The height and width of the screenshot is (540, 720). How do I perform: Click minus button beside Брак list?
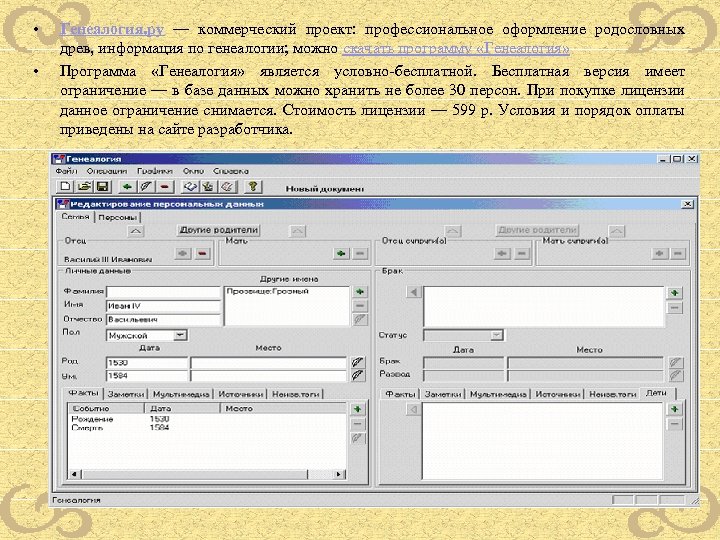click(x=675, y=308)
